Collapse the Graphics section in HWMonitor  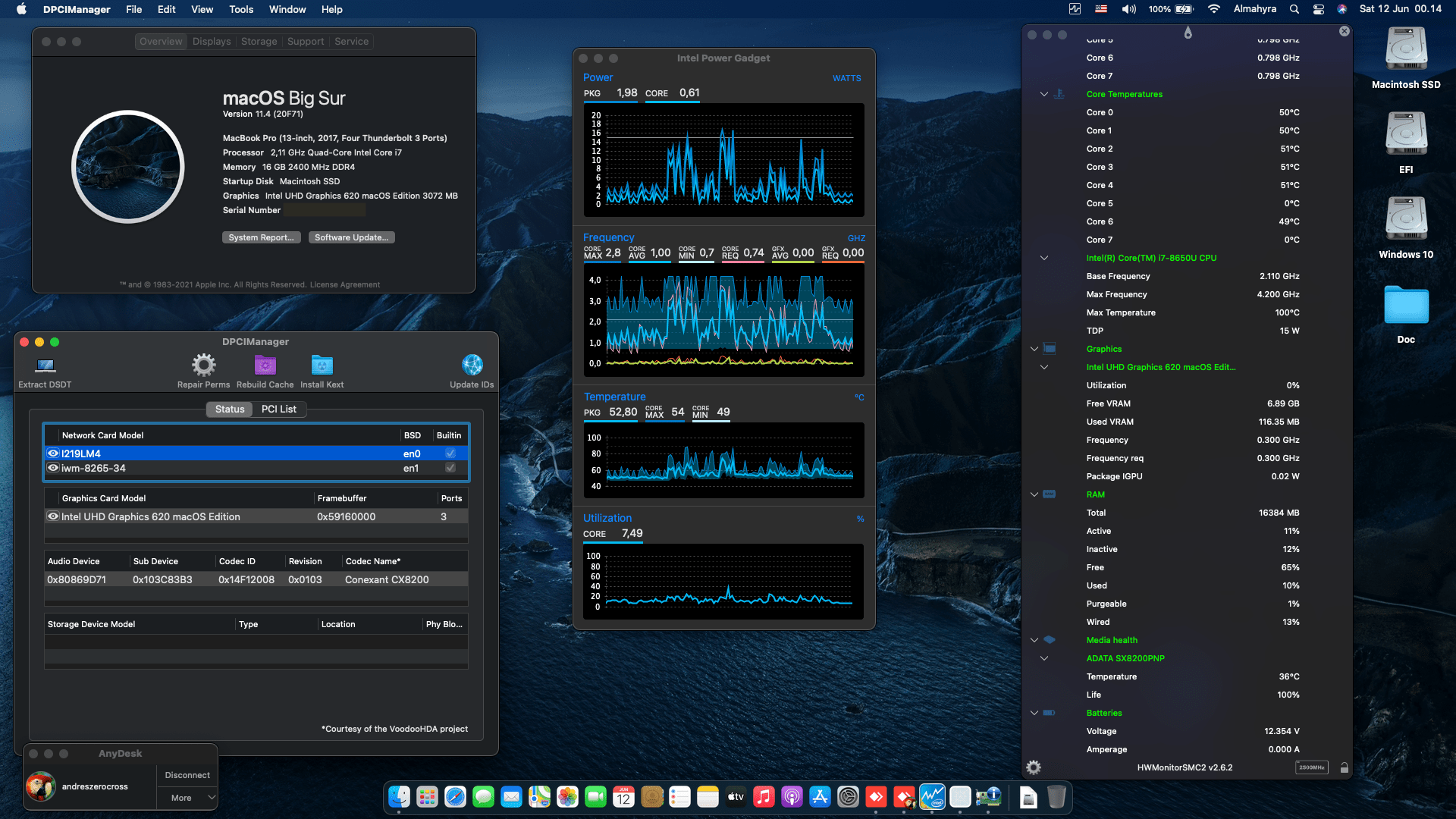[1034, 349]
